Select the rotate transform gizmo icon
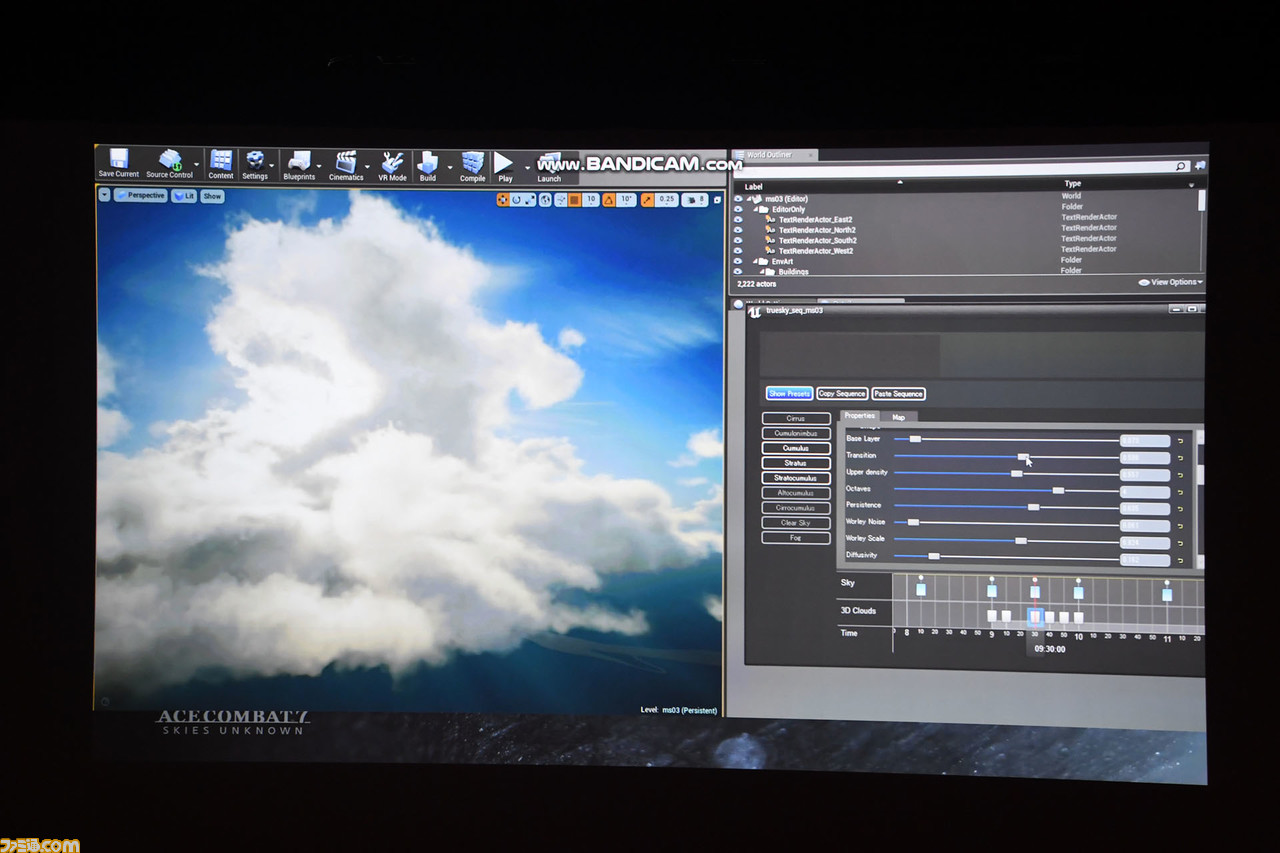1280x853 pixels. [x=517, y=200]
